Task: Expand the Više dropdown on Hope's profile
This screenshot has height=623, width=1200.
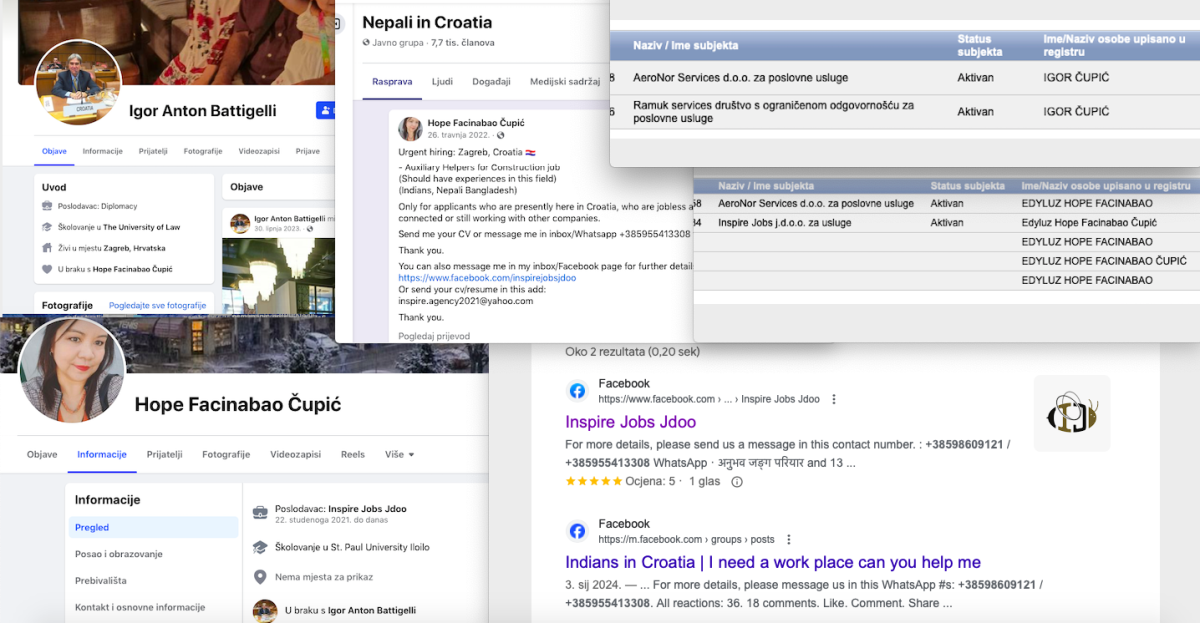Action: pyautogui.click(x=399, y=454)
